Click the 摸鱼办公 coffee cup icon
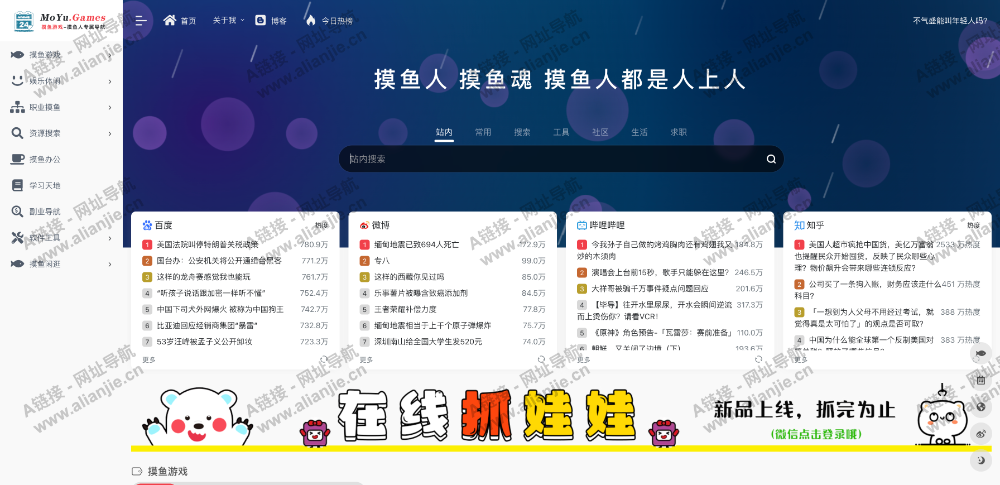This screenshot has height=485, width=1000. tap(18, 159)
